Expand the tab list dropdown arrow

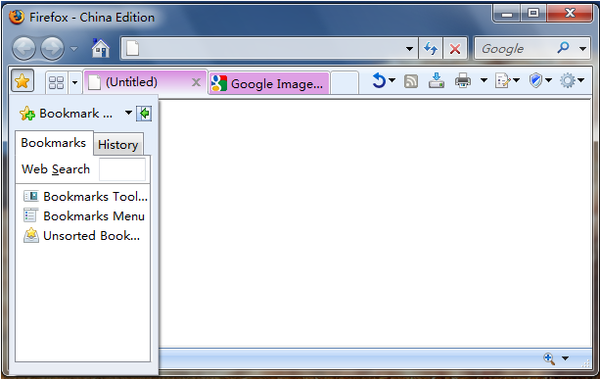coord(75,82)
